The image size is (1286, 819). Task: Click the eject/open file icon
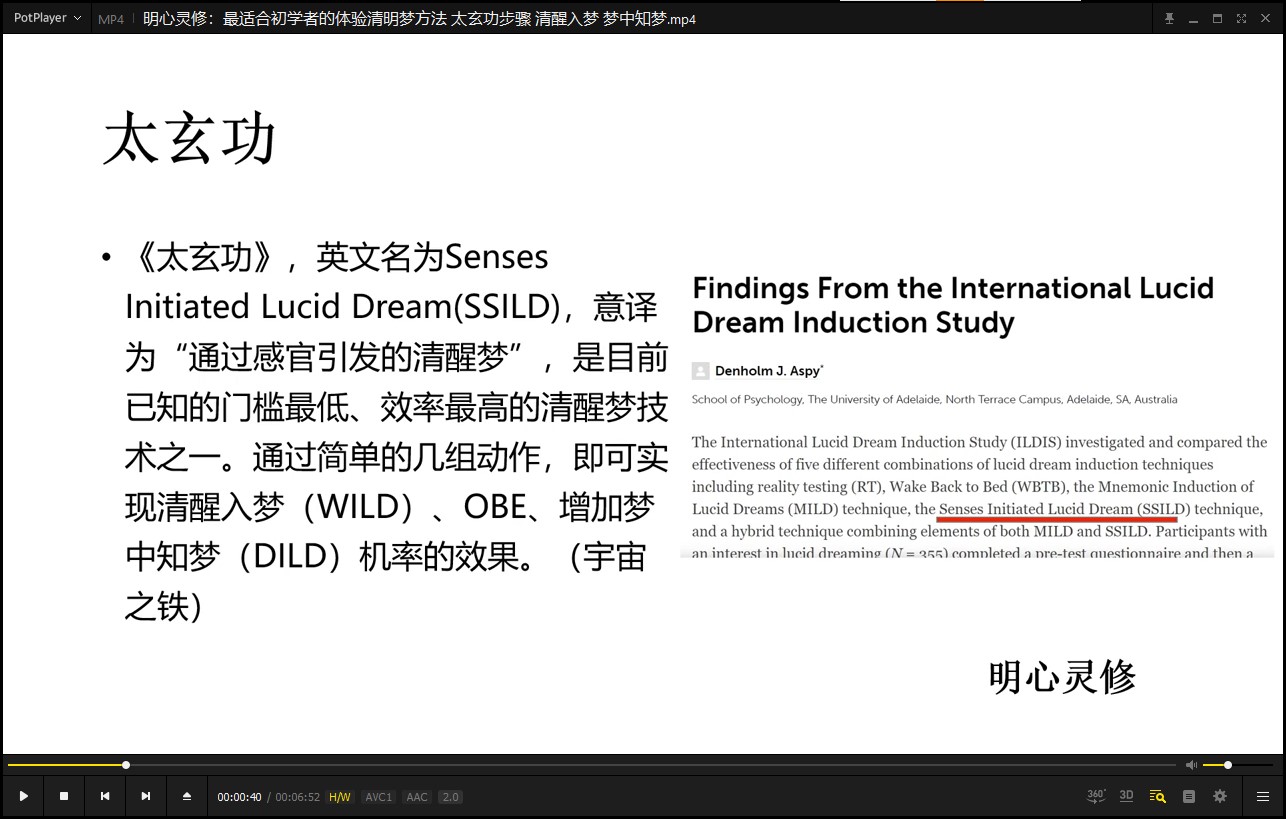tap(187, 796)
